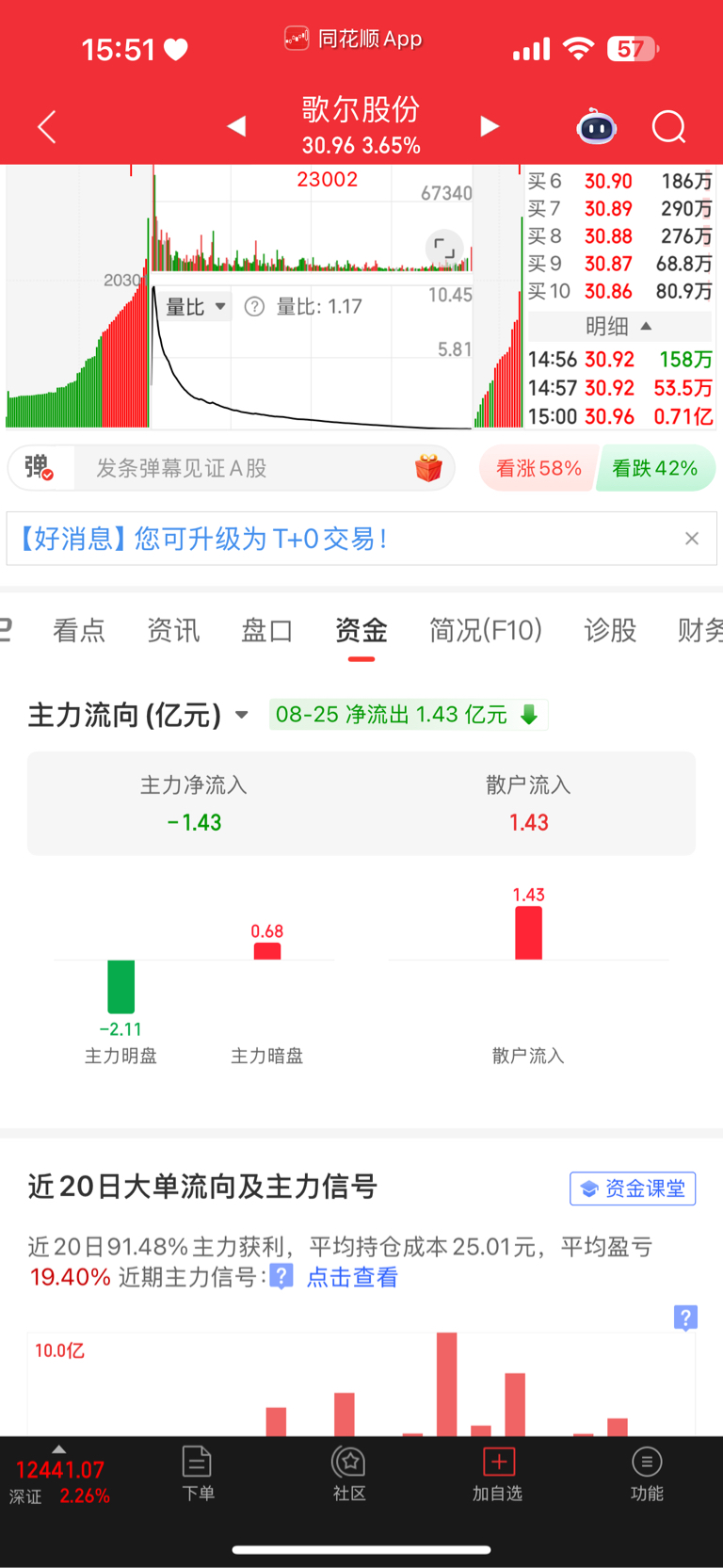Open the gift box icon
Image resolution: width=723 pixels, height=1568 pixels.
428,468
